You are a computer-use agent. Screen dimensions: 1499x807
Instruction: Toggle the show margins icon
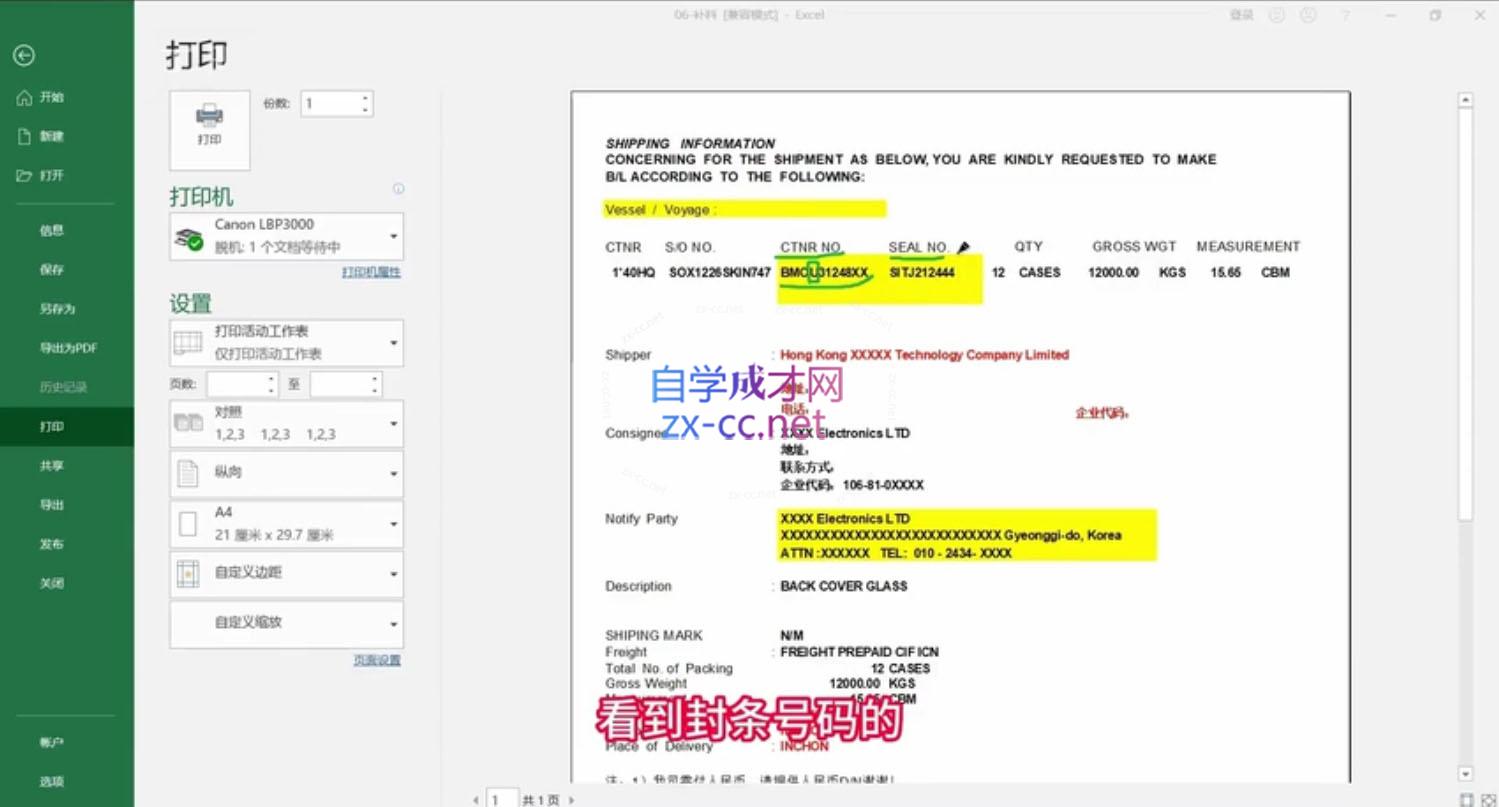[1466, 799]
